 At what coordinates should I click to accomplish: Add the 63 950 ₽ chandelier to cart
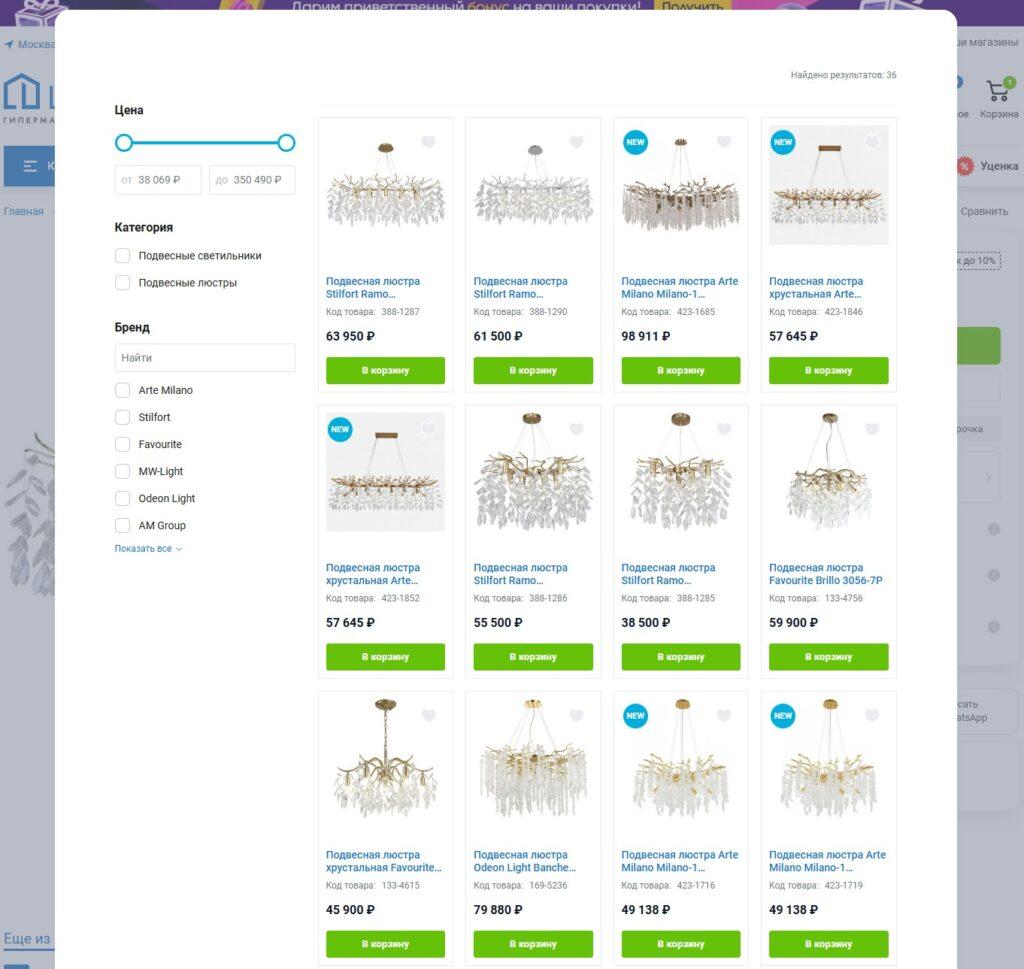coord(385,370)
